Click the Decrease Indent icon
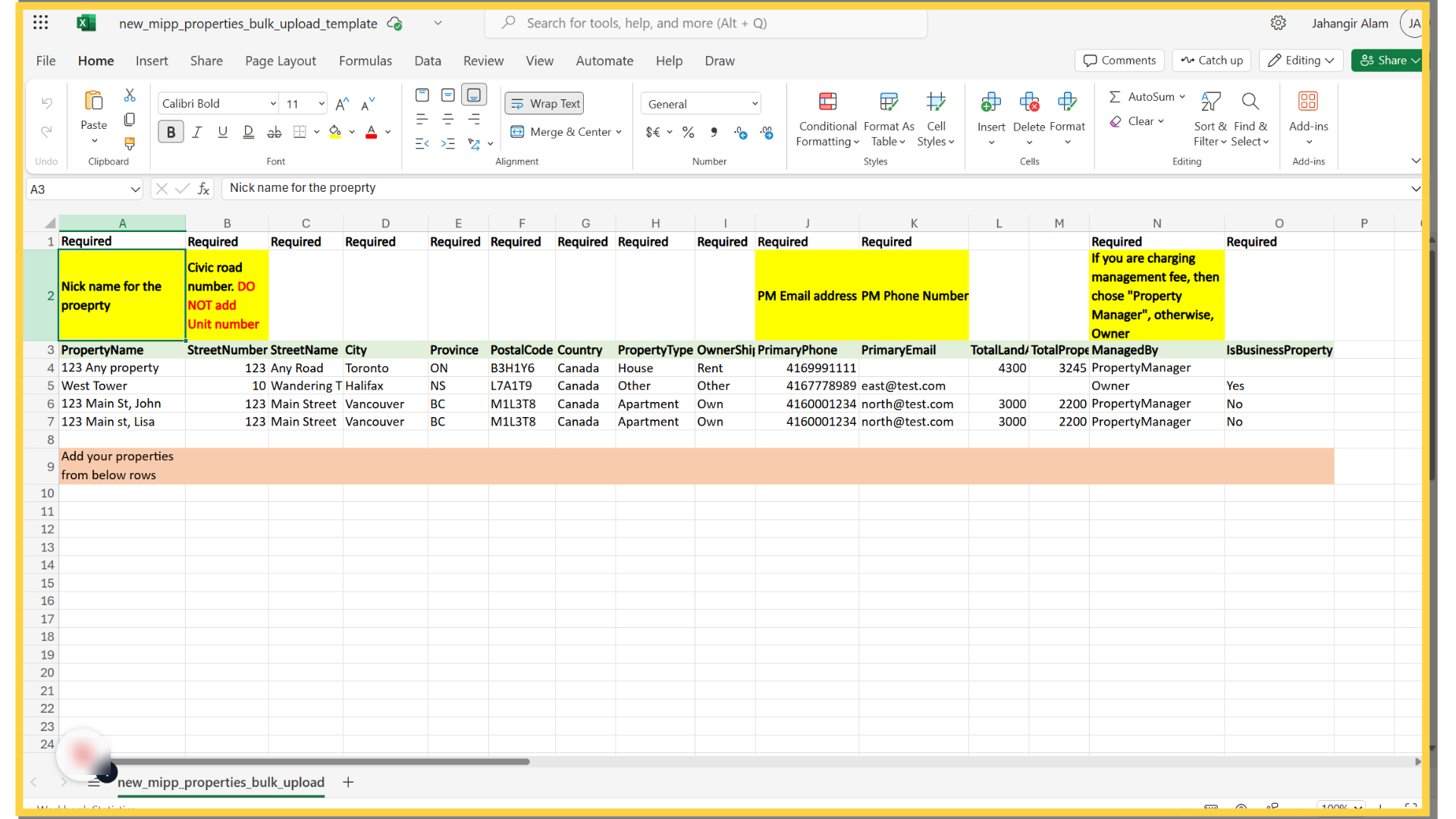Viewport: 1456px width, 819px height. click(x=422, y=143)
